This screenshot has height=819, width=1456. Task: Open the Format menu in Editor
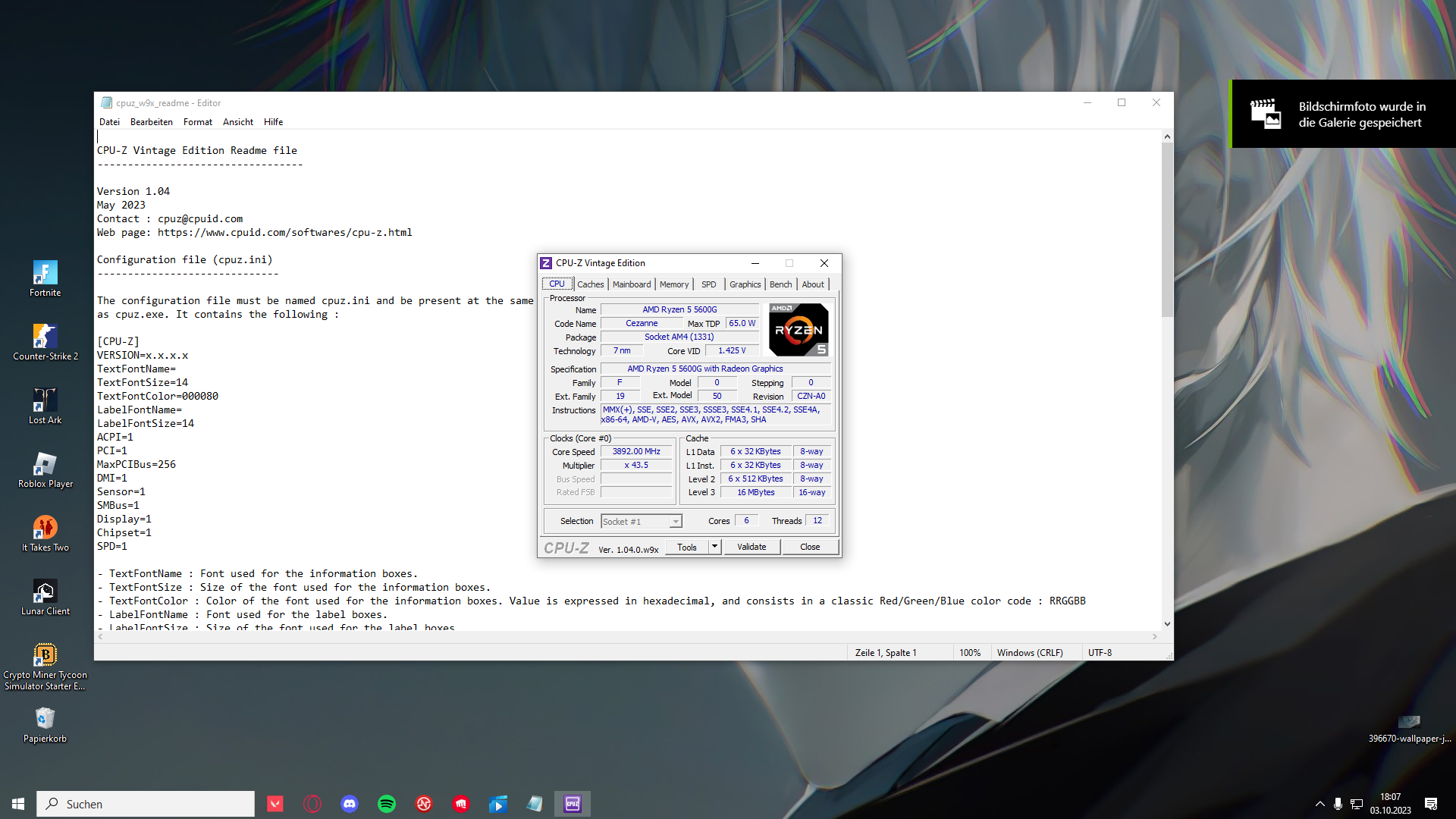click(x=197, y=122)
